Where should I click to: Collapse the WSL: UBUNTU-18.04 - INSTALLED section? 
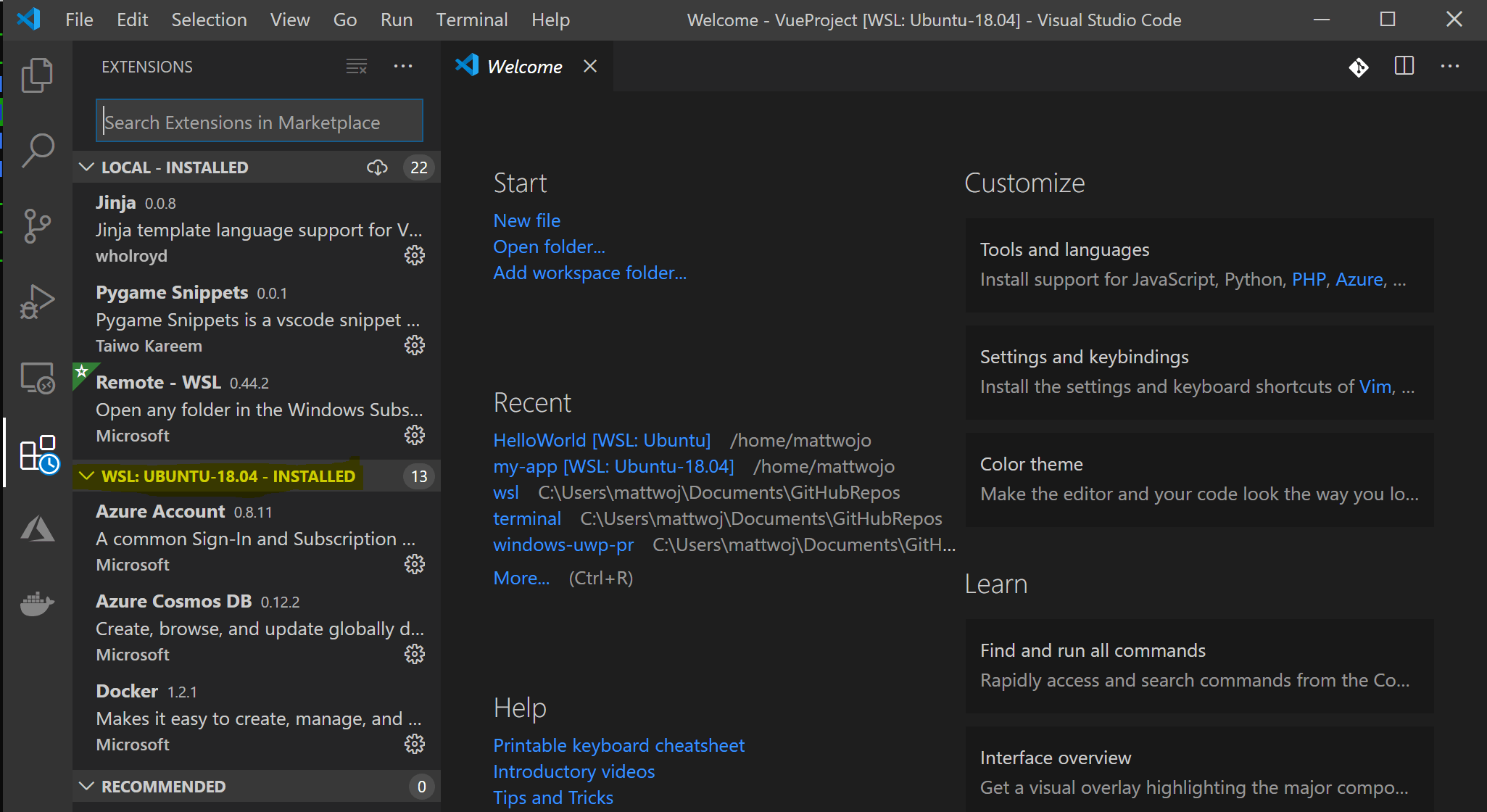coord(88,476)
